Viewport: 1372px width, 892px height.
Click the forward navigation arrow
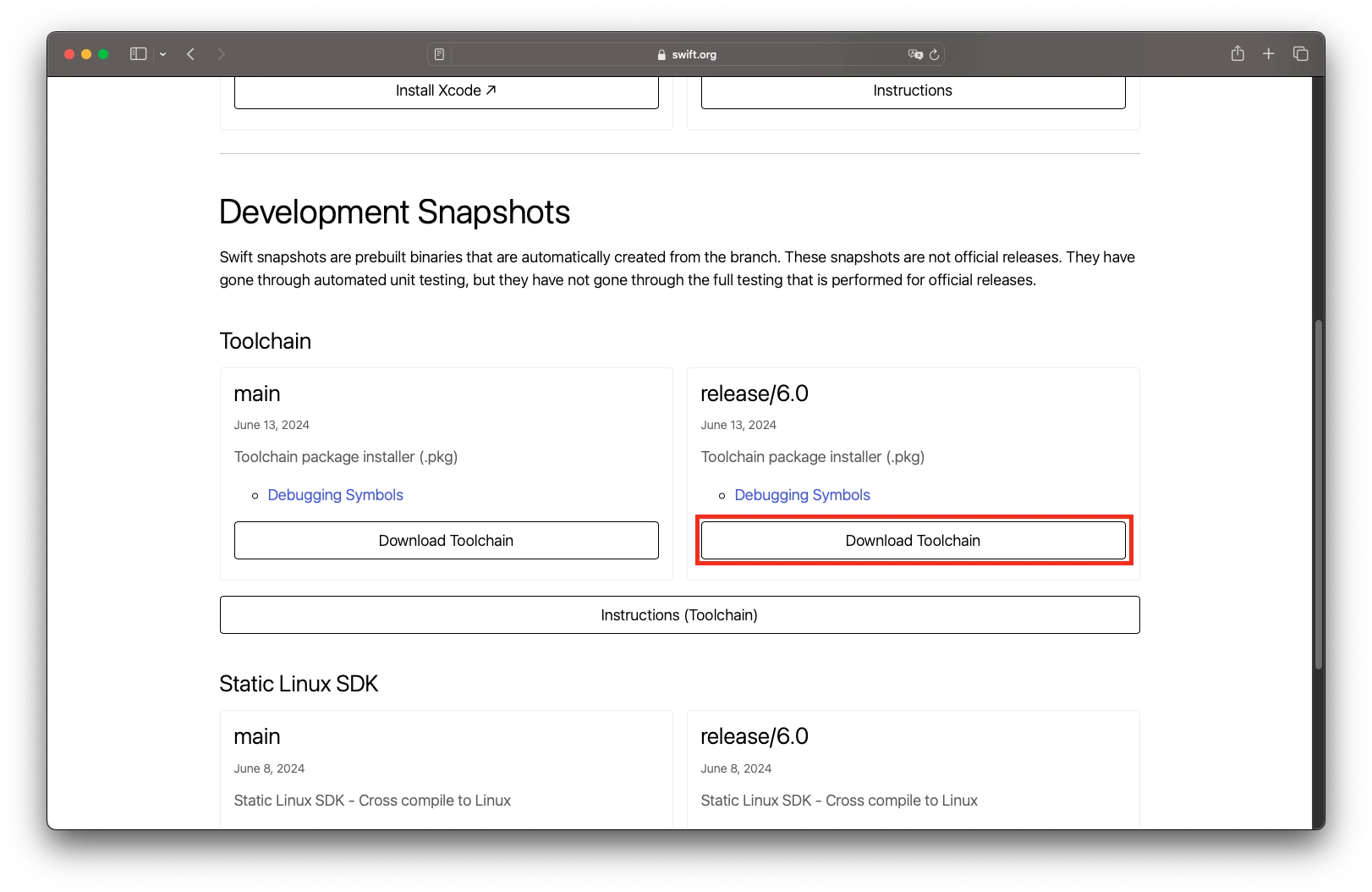tap(221, 53)
